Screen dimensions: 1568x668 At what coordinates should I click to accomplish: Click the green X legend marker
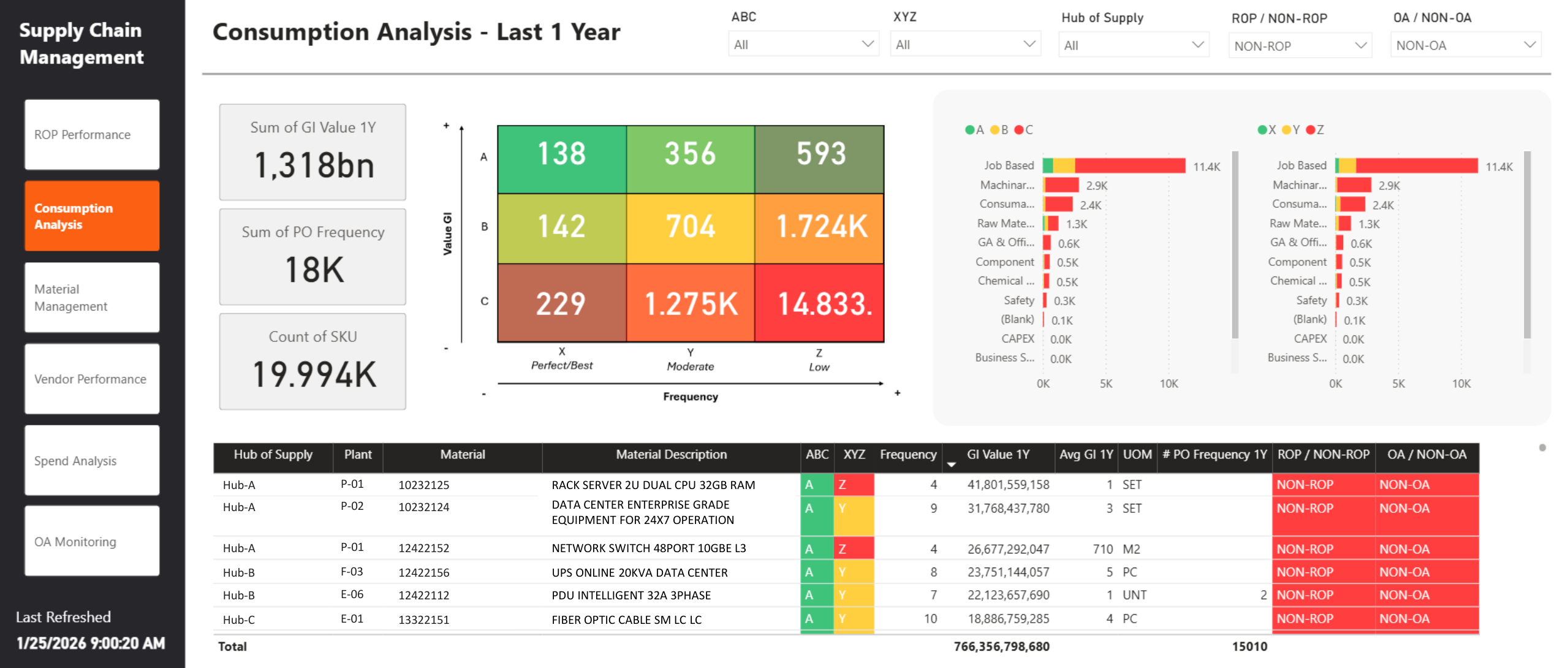(x=1262, y=130)
